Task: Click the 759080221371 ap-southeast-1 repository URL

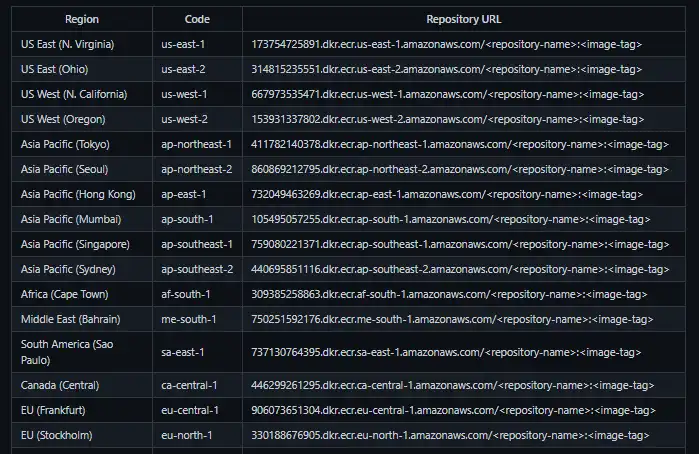Action: click(460, 244)
